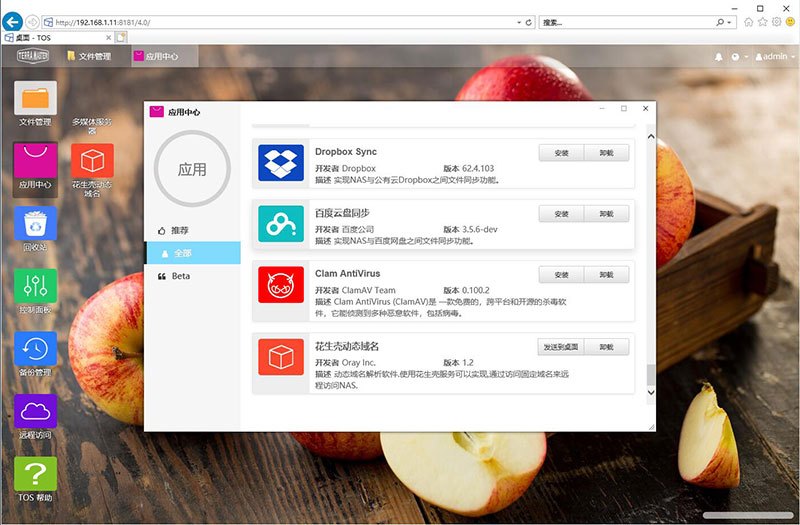Uninstall Dropbox Sync with 卸载 button
The image size is (800, 525).
click(x=606, y=153)
